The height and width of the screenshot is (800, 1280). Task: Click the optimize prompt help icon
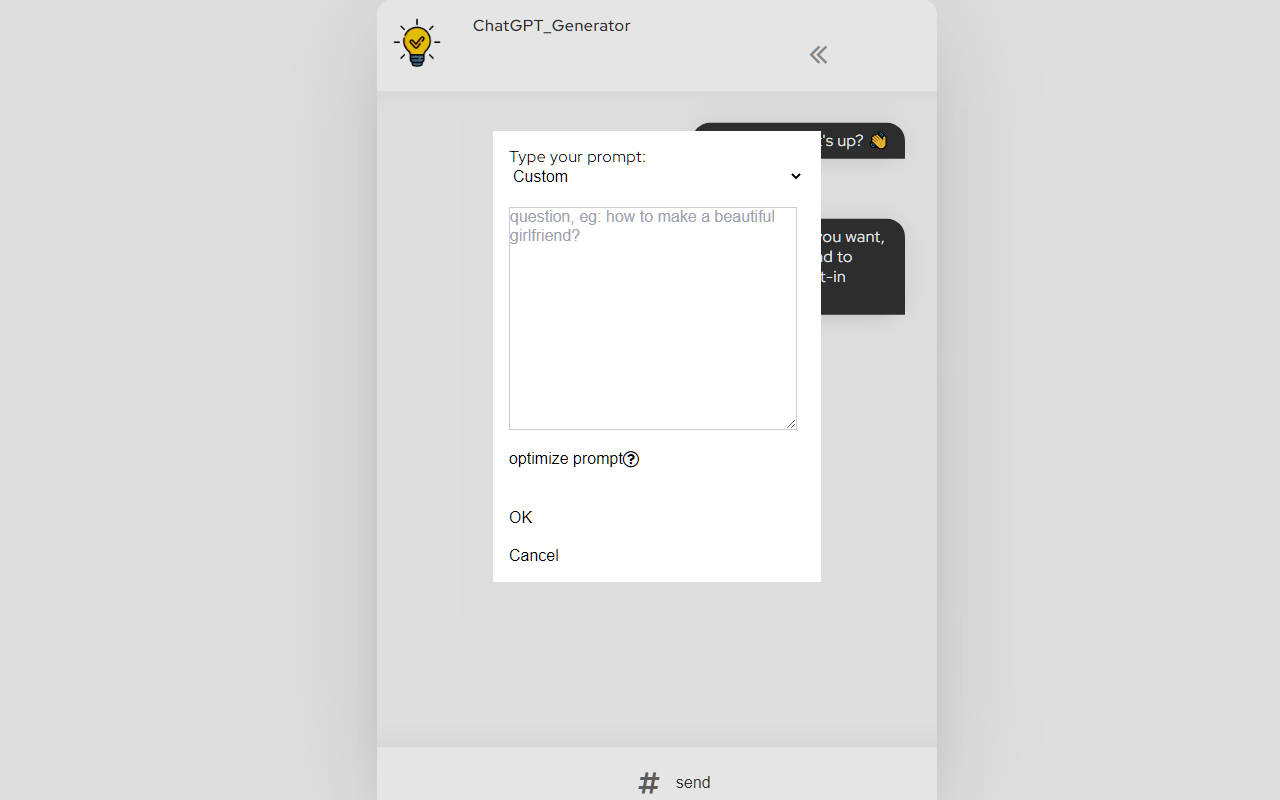coord(631,459)
